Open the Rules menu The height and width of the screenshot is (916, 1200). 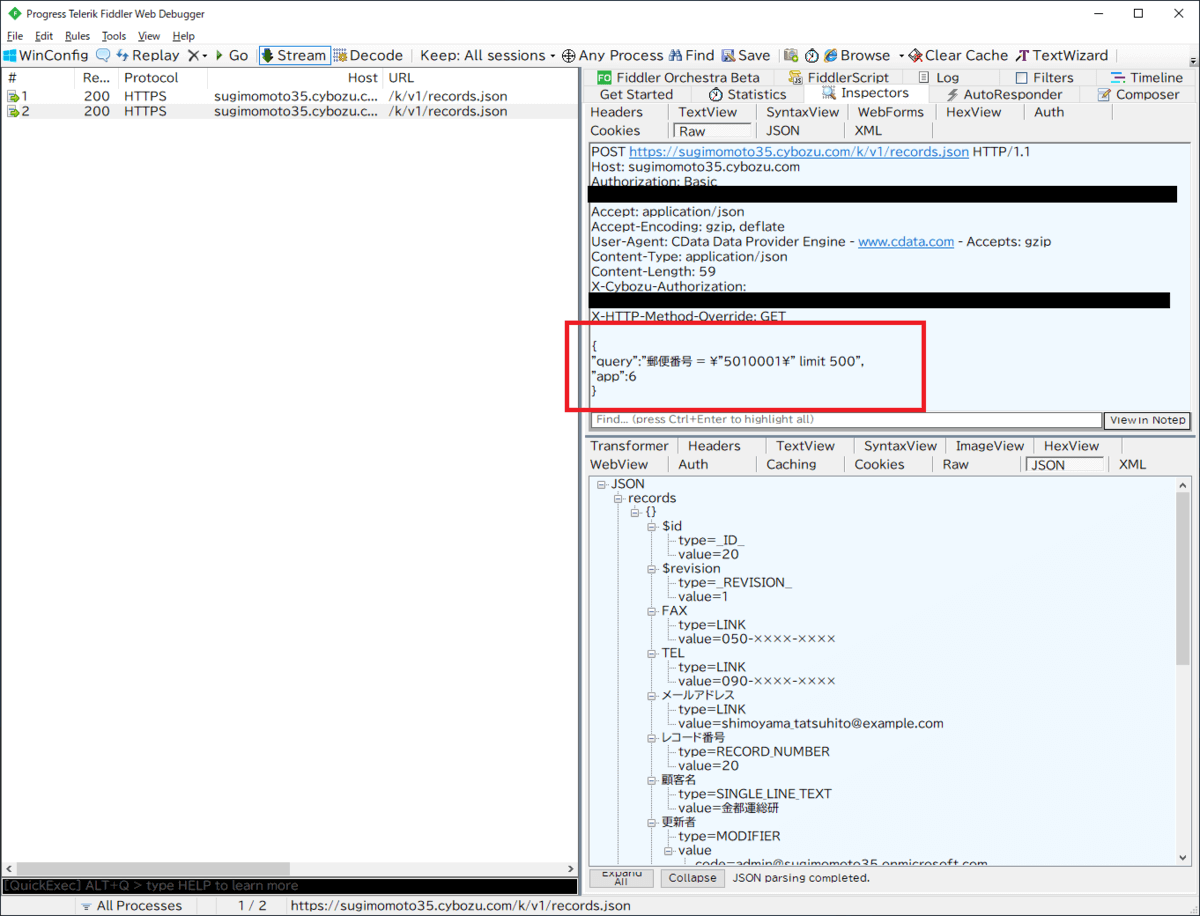coord(77,36)
